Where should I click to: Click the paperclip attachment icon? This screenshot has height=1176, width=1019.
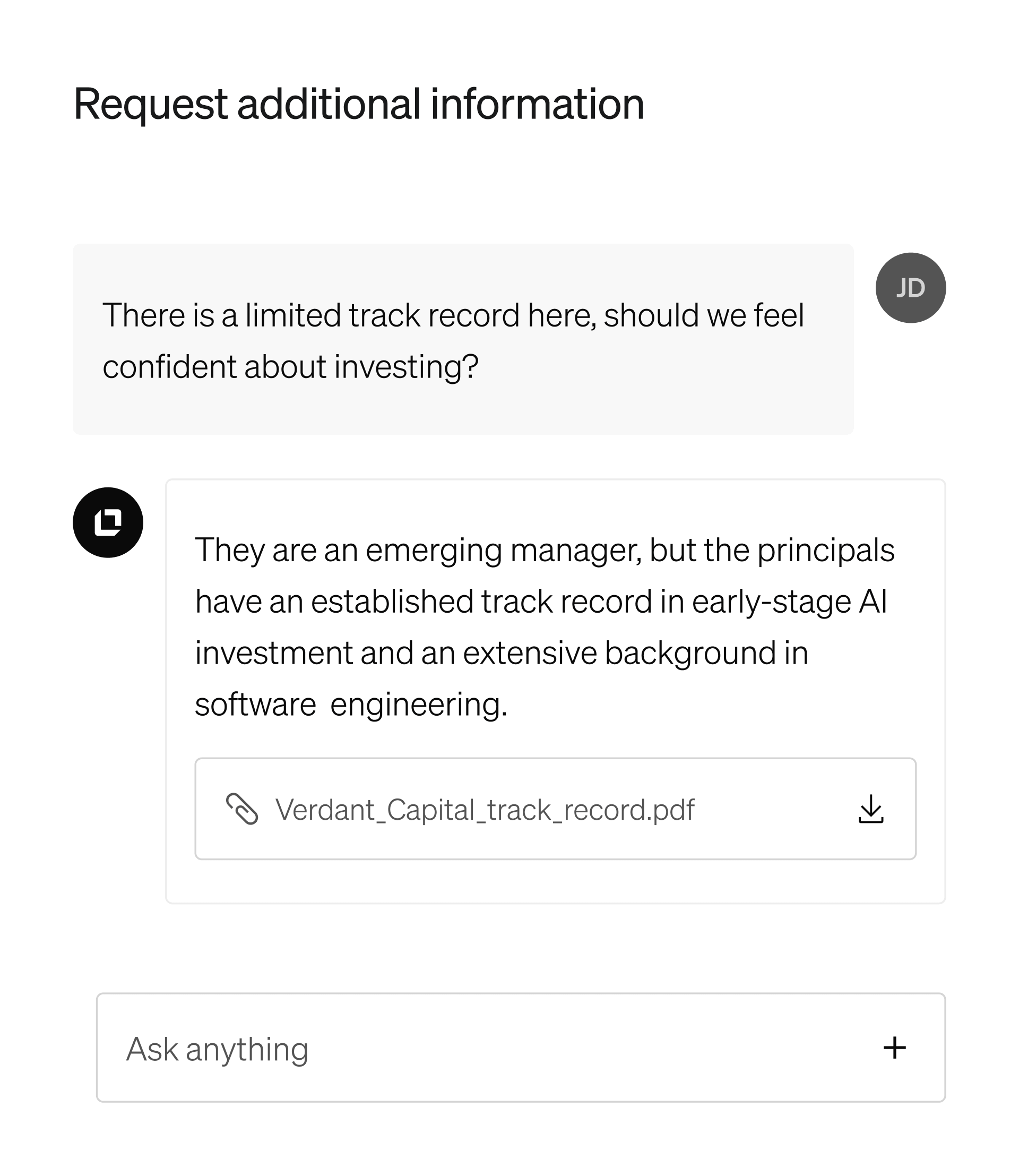click(242, 809)
